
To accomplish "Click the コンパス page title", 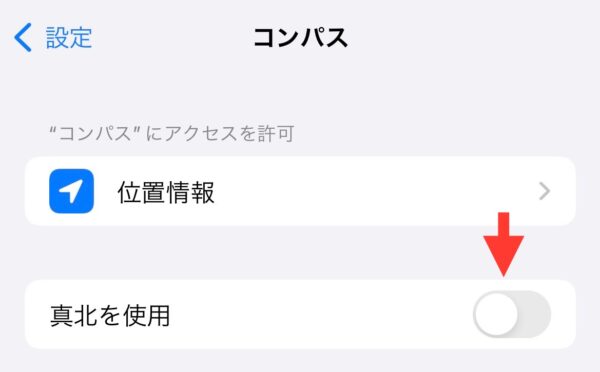I will click(x=300, y=38).
